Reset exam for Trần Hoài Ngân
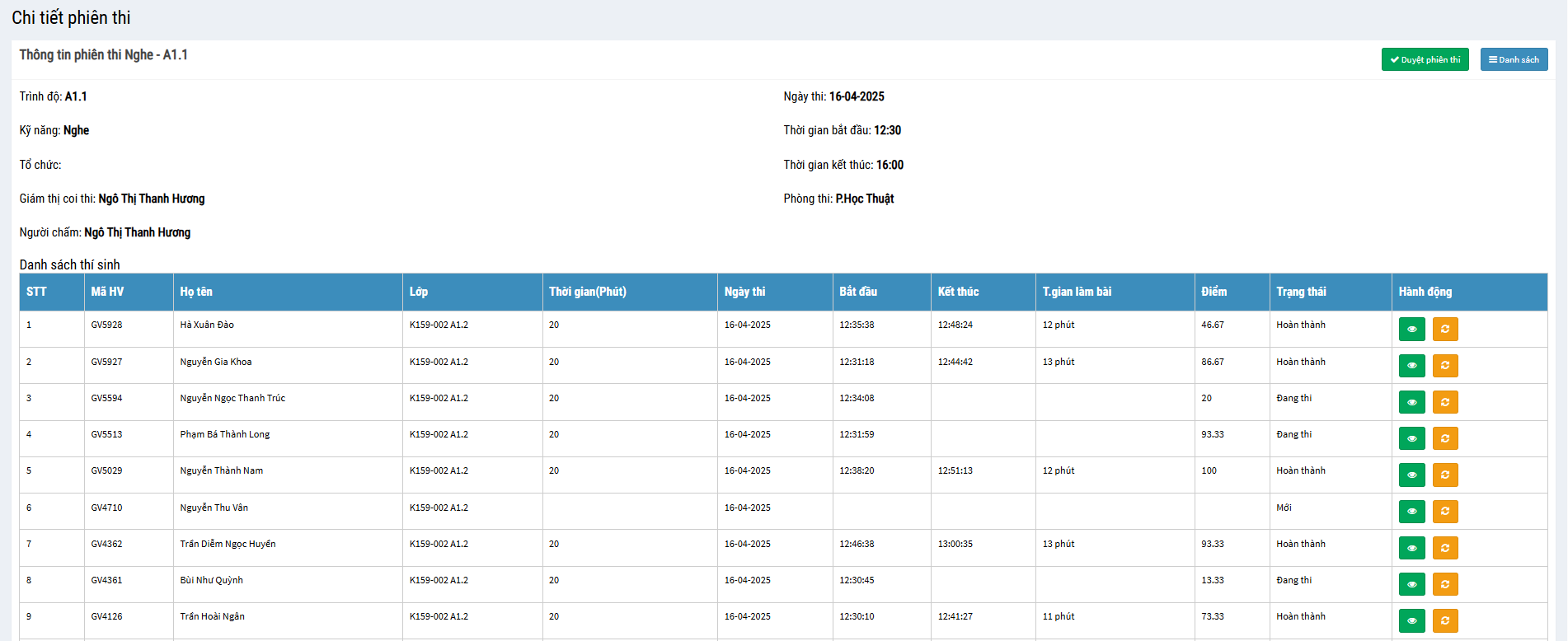Viewport: 1568px width, 641px height. (x=1444, y=620)
